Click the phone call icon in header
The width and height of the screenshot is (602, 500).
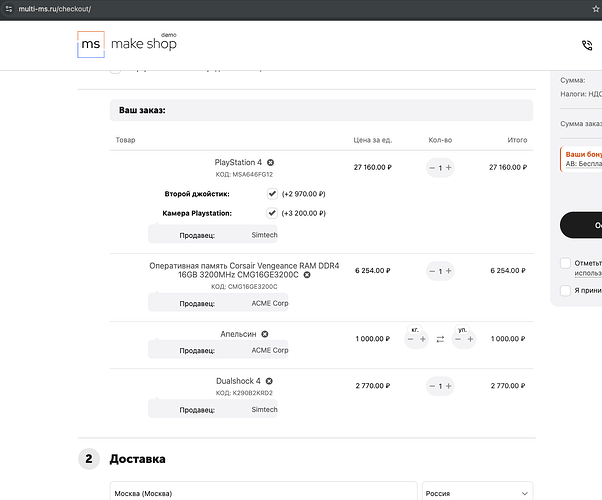click(587, 45)
